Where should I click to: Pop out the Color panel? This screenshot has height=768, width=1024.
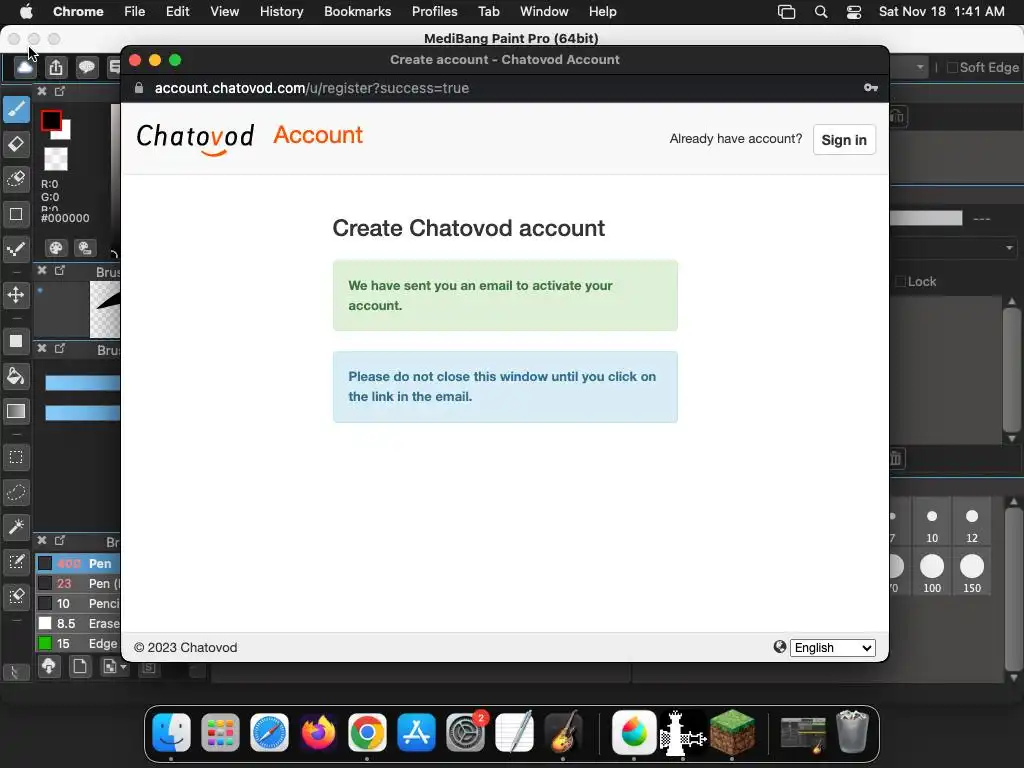pos(60,91)
